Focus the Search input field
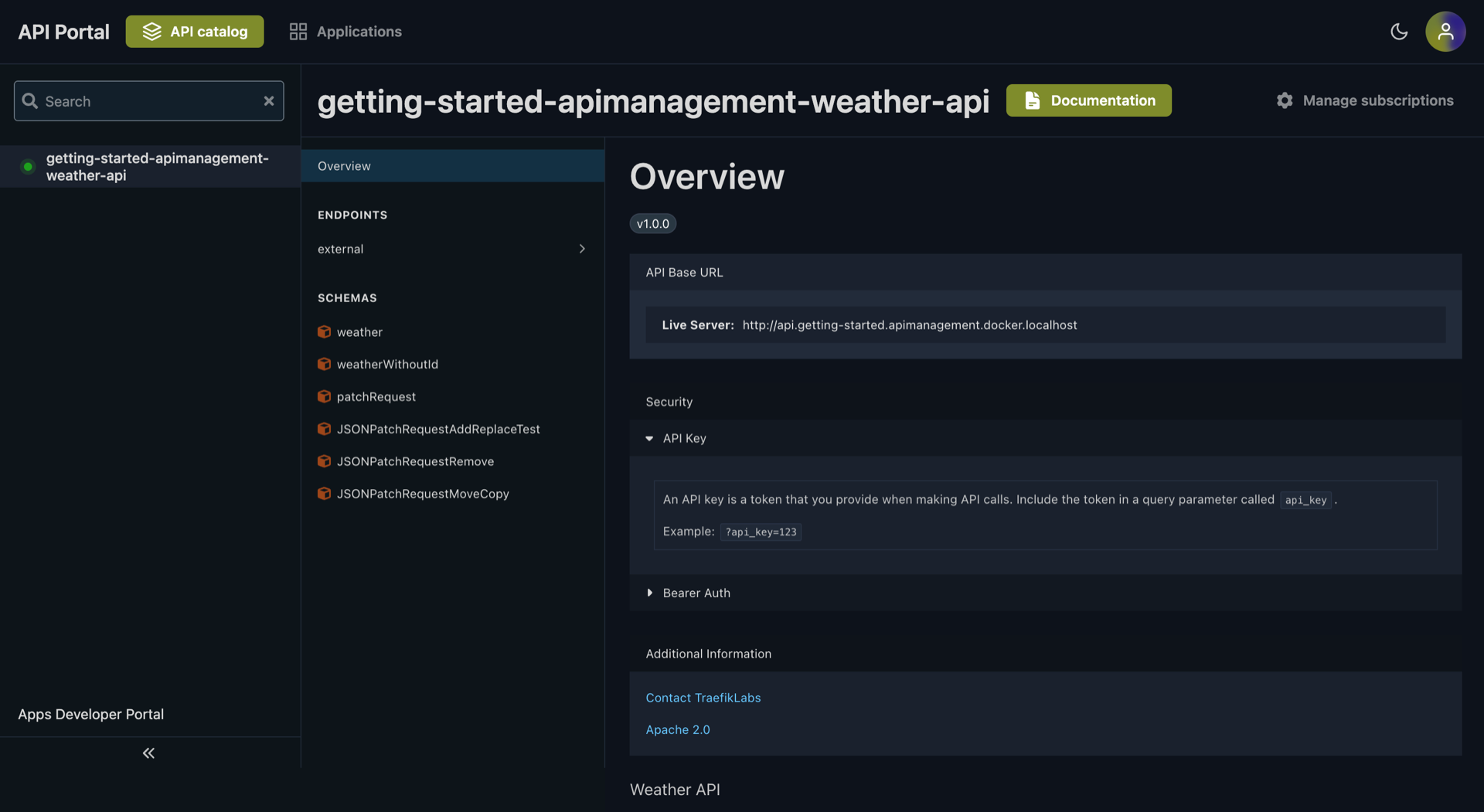The width and height of the screenshot is (1484, 812). (149, 101)
